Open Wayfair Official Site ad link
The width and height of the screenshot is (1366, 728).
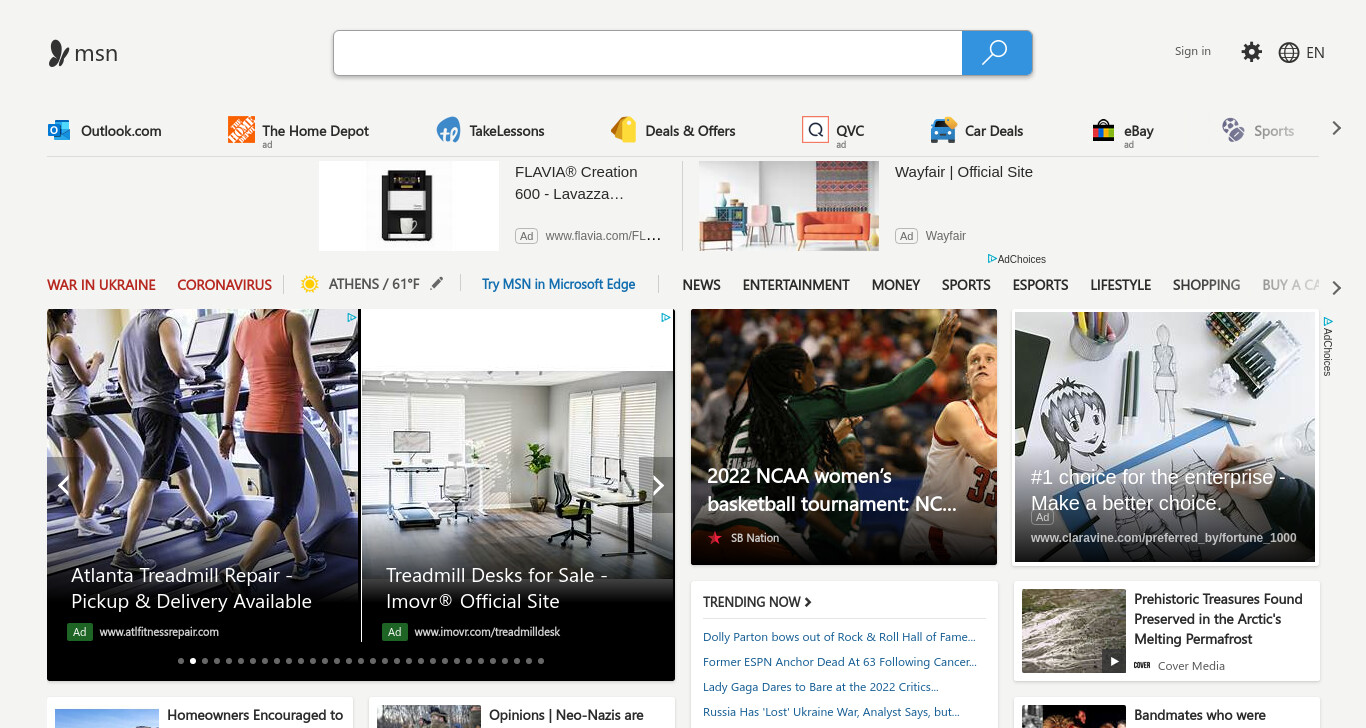click(964, 172)
